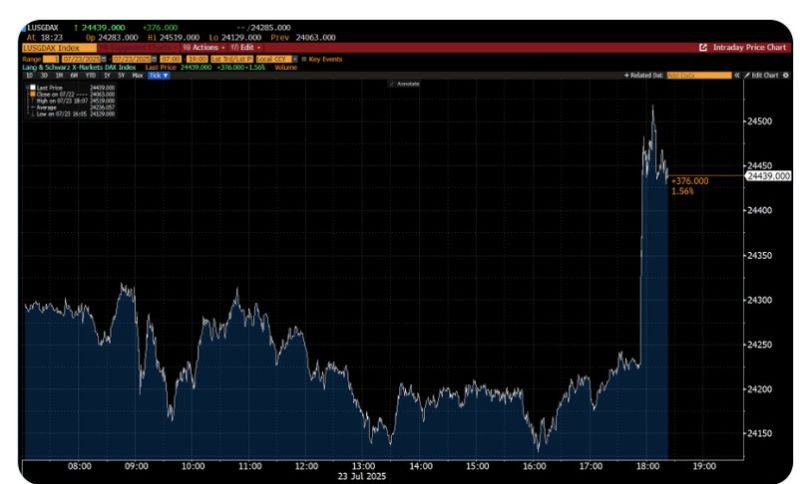Click the 24439.000 last-price axis label
The height and width of the screenshot is (484, 800).
pyautogui.click(x=768, y=176)
